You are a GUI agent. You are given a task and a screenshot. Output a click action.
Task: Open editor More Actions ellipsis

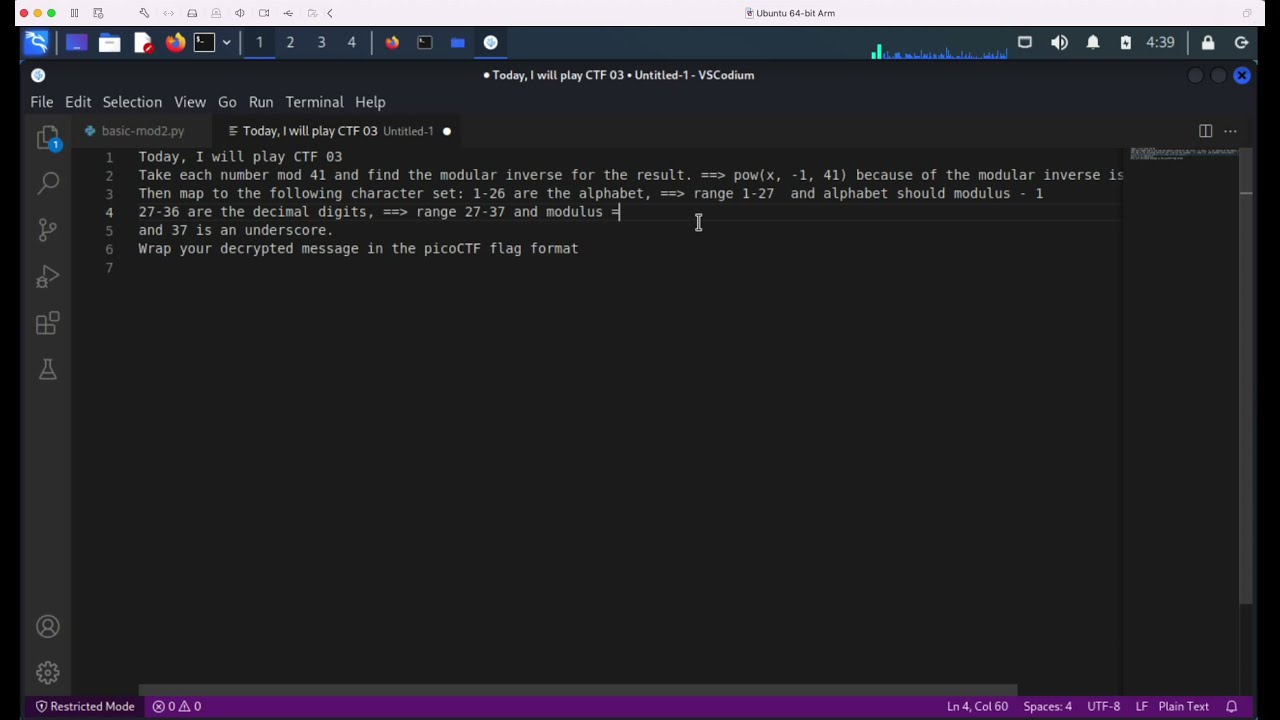1231,131
